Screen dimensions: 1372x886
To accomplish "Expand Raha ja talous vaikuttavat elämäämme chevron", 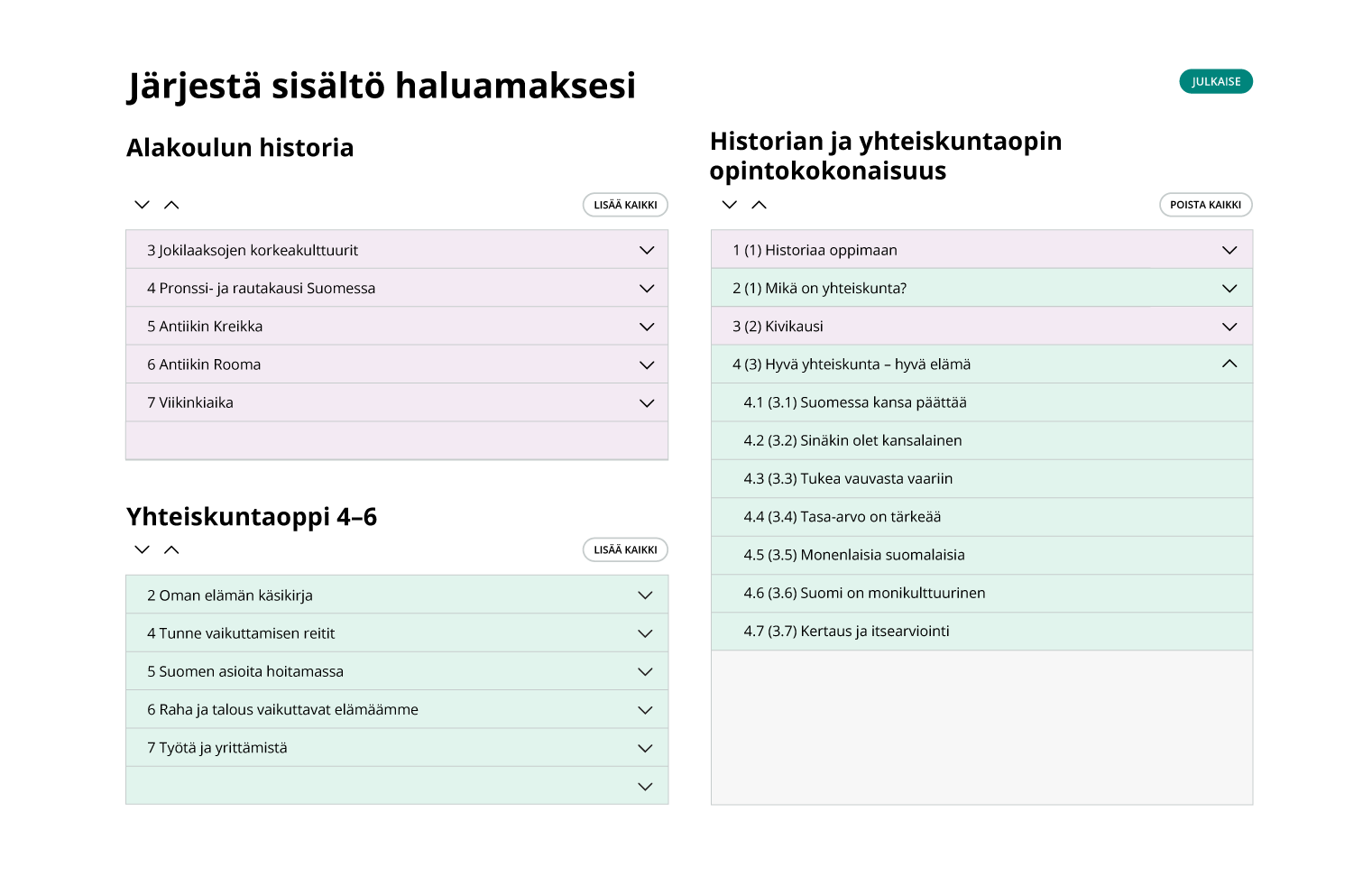I will click(x=645, y=710).
